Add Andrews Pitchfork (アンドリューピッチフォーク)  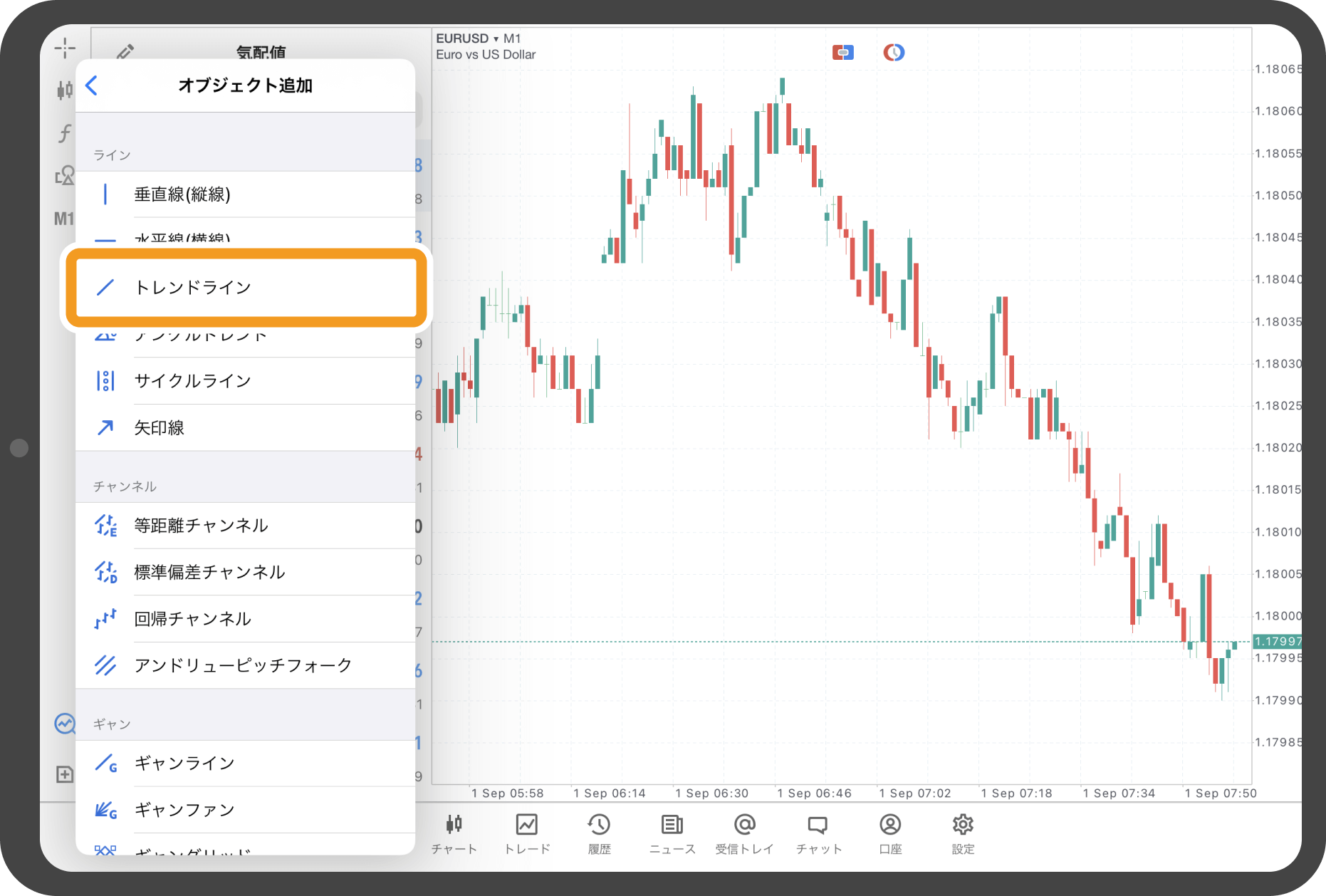(245, 665)
